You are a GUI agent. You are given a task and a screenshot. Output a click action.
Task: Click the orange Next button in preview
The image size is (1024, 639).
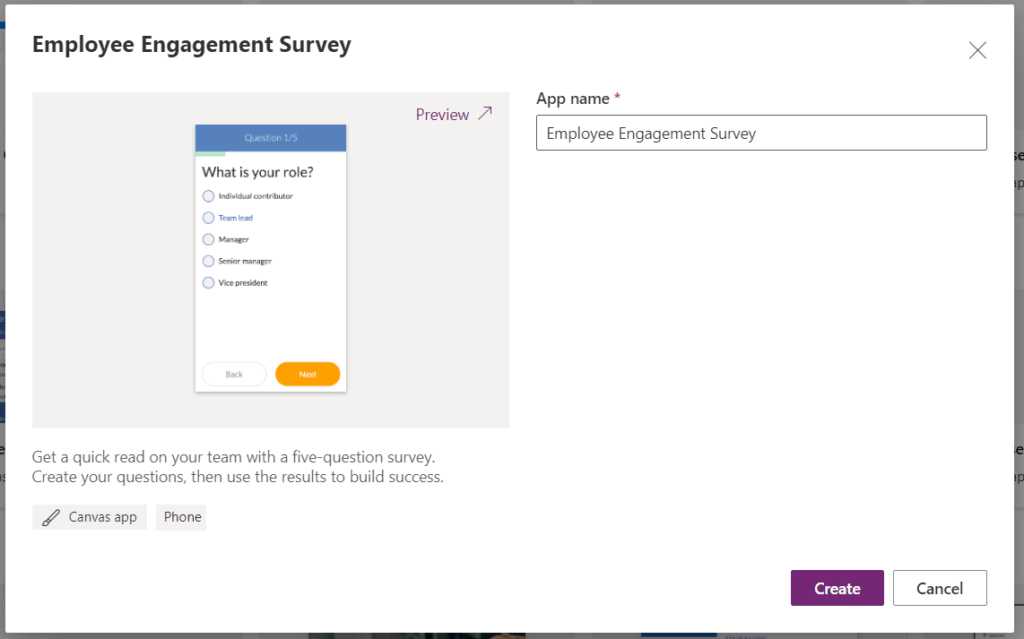click(308, 374)
